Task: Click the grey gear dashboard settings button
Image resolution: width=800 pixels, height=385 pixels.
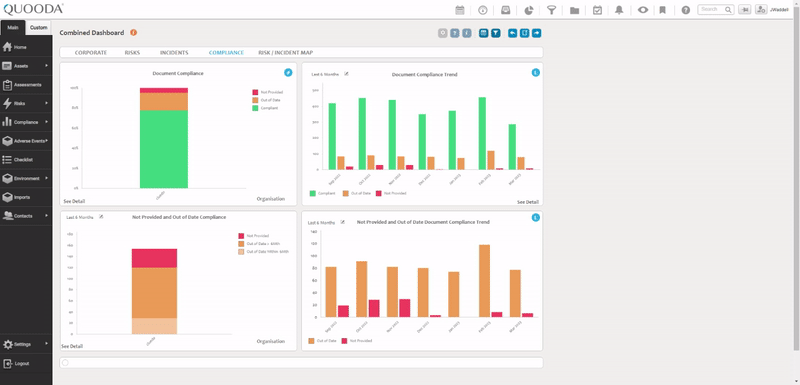Action: [442, 33]
